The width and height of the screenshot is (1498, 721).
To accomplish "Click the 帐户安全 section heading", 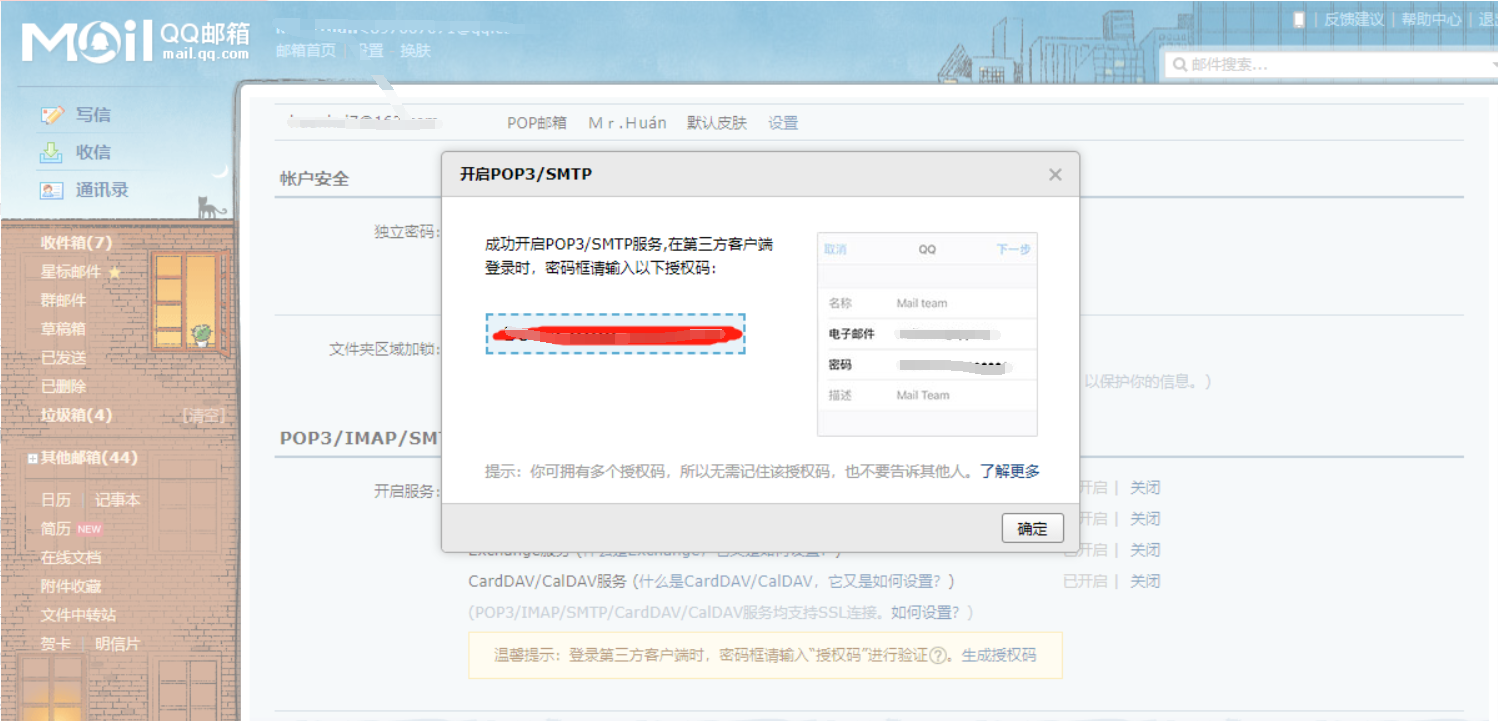I will click(315, 179).
